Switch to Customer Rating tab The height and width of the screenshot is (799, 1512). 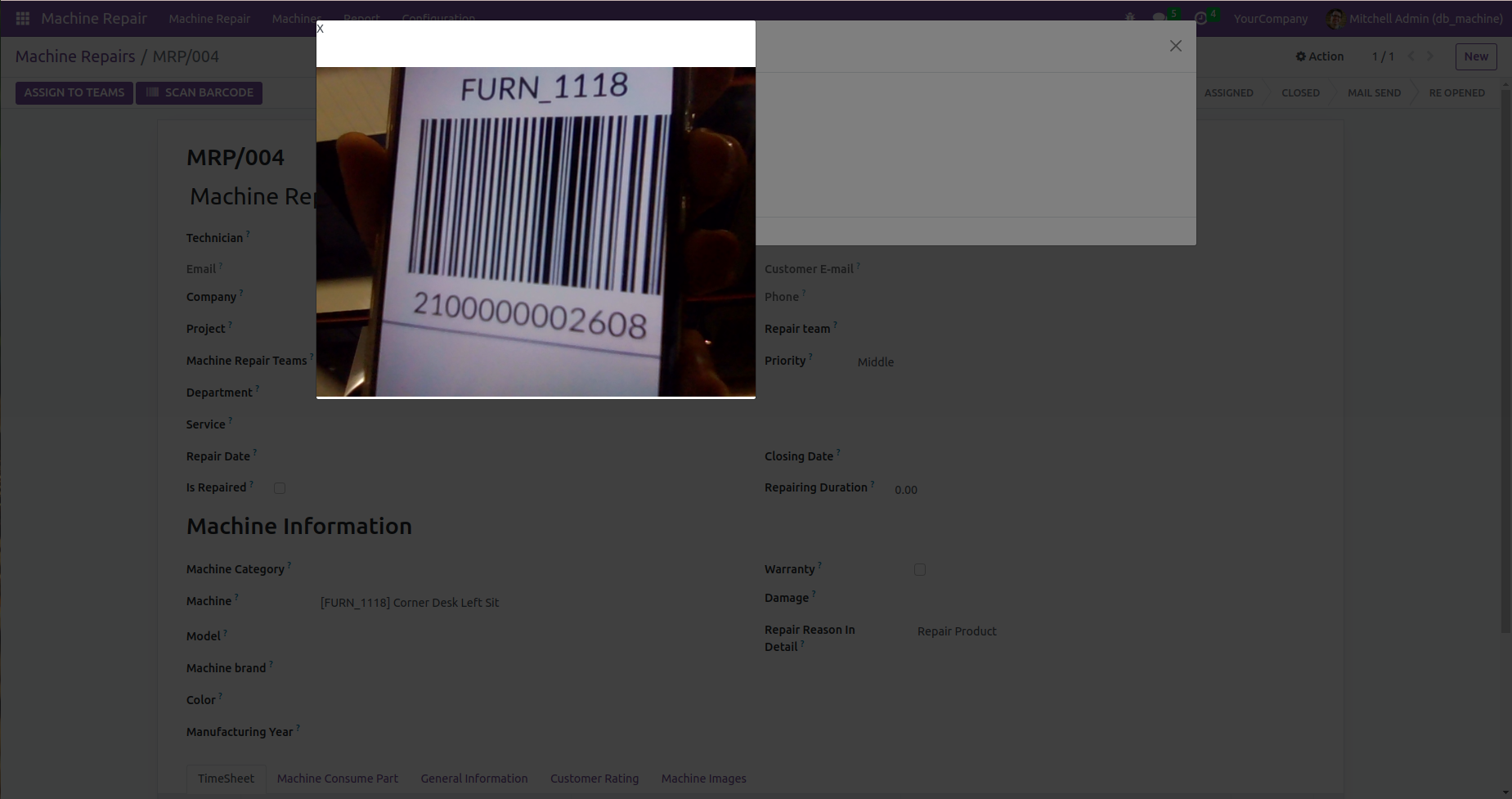coord(594,779)
